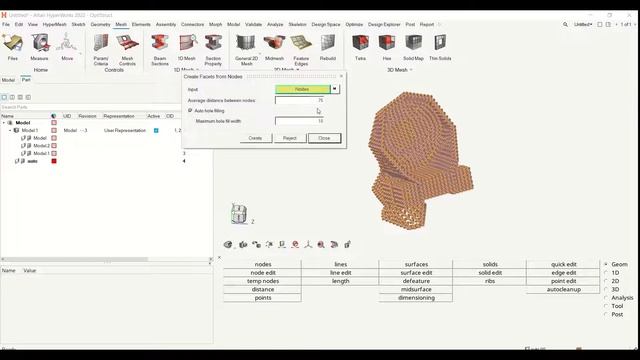Image resolution: width=640 pixels, height=360 pixels.
Task: Select the 1D radio button
Action: pos(606,273)
